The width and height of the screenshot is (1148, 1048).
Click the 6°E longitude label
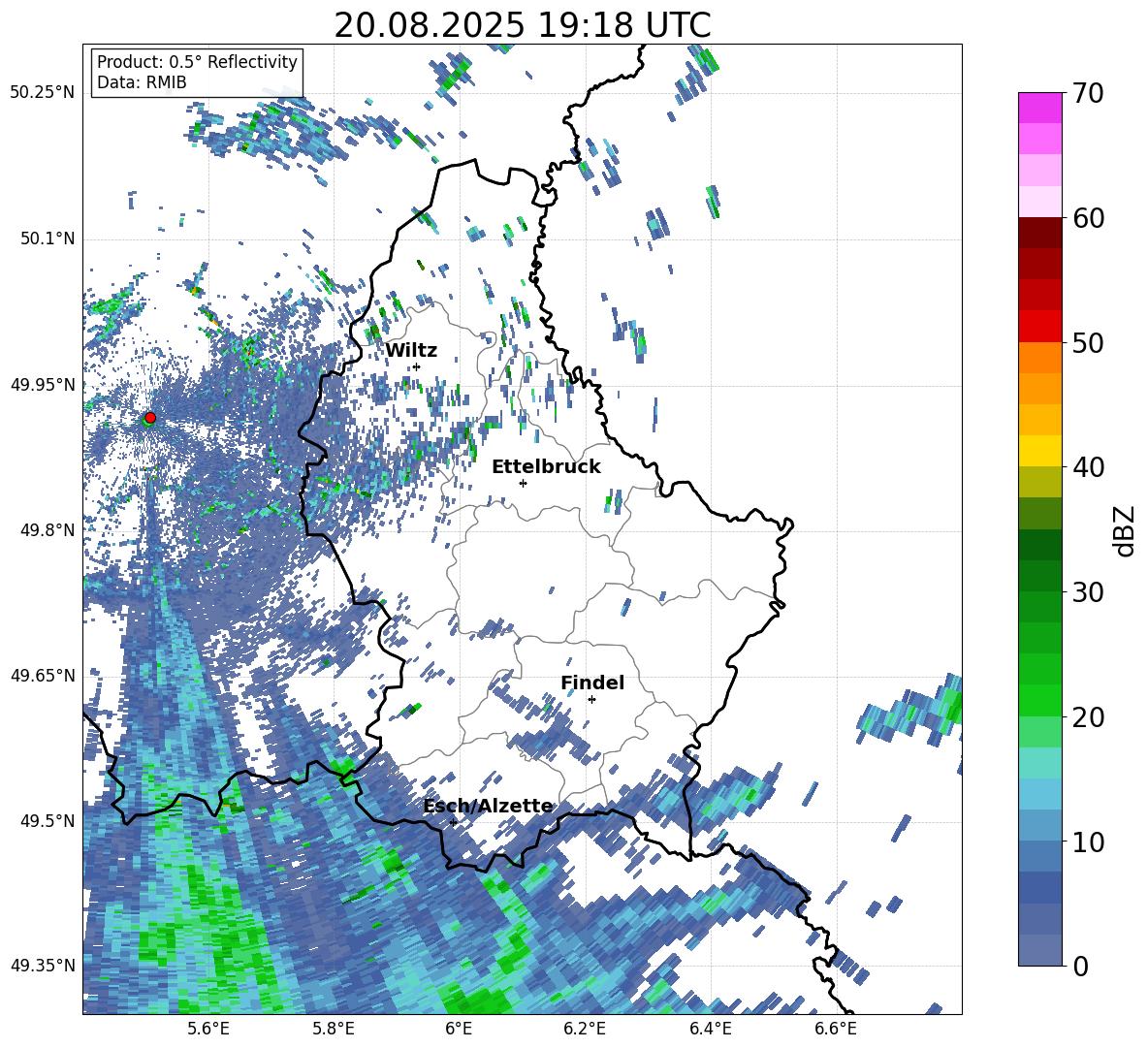[459, 1029]
